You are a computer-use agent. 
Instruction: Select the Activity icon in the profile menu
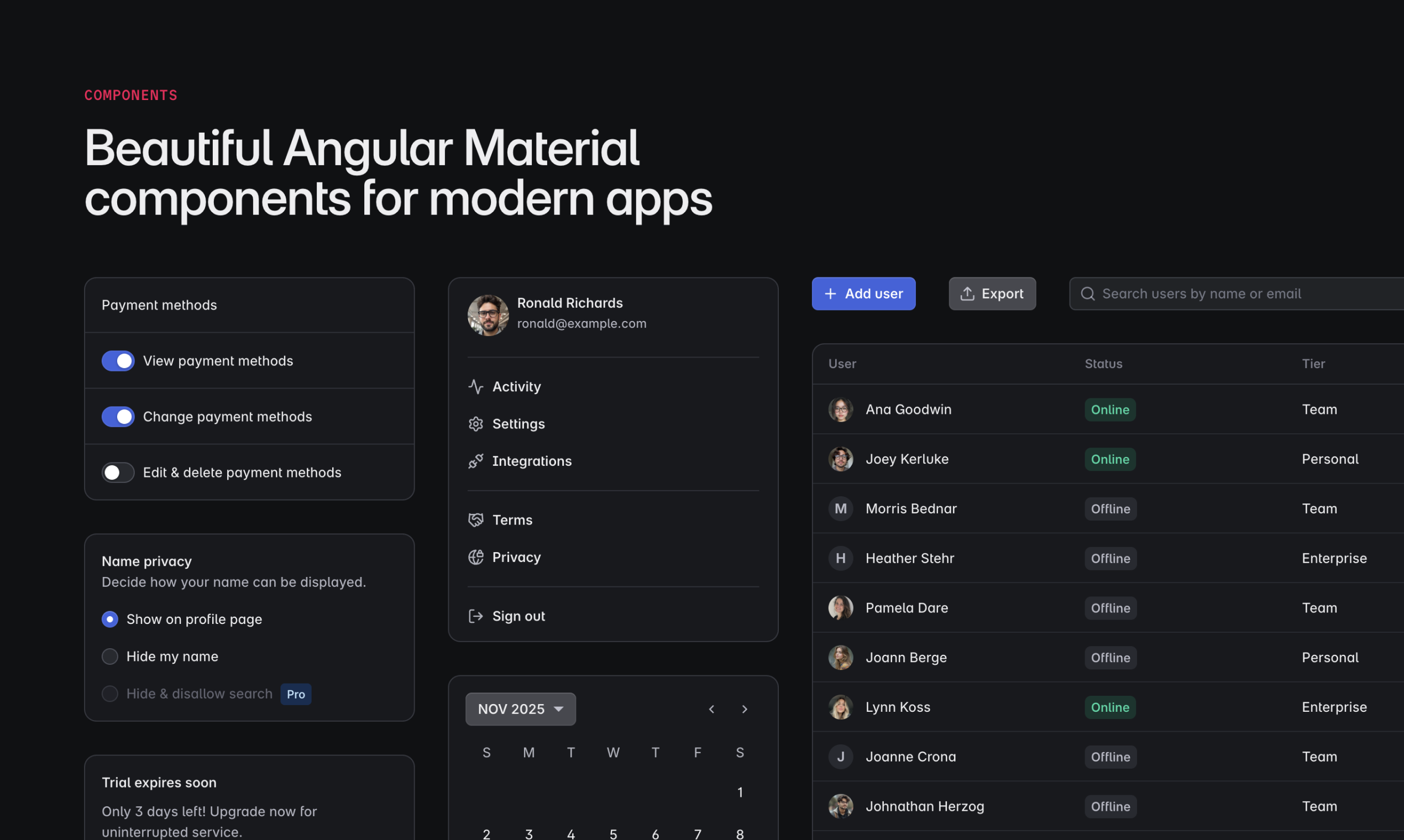[x=476, y=386]
